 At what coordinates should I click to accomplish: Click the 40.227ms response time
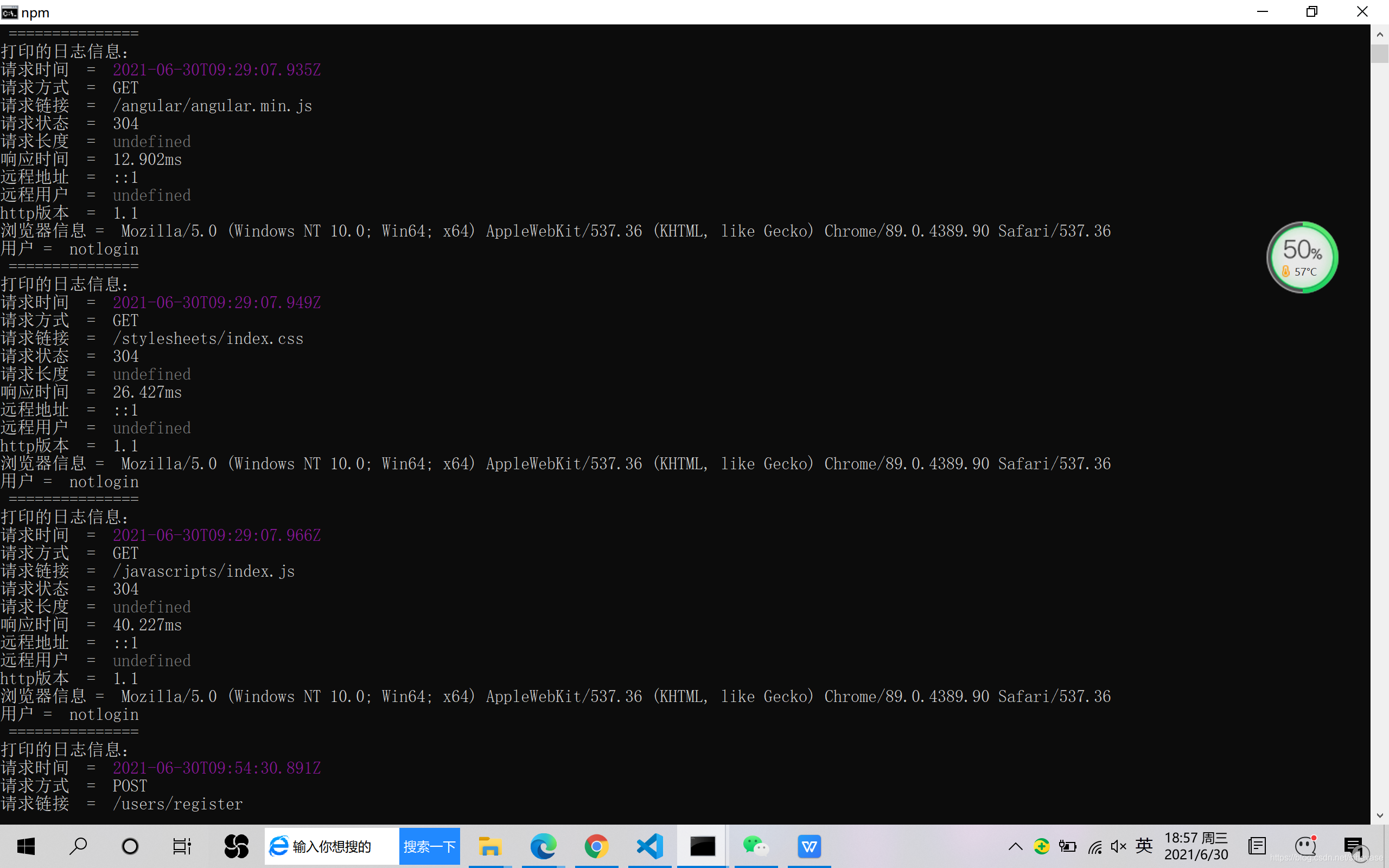[148, 624]
